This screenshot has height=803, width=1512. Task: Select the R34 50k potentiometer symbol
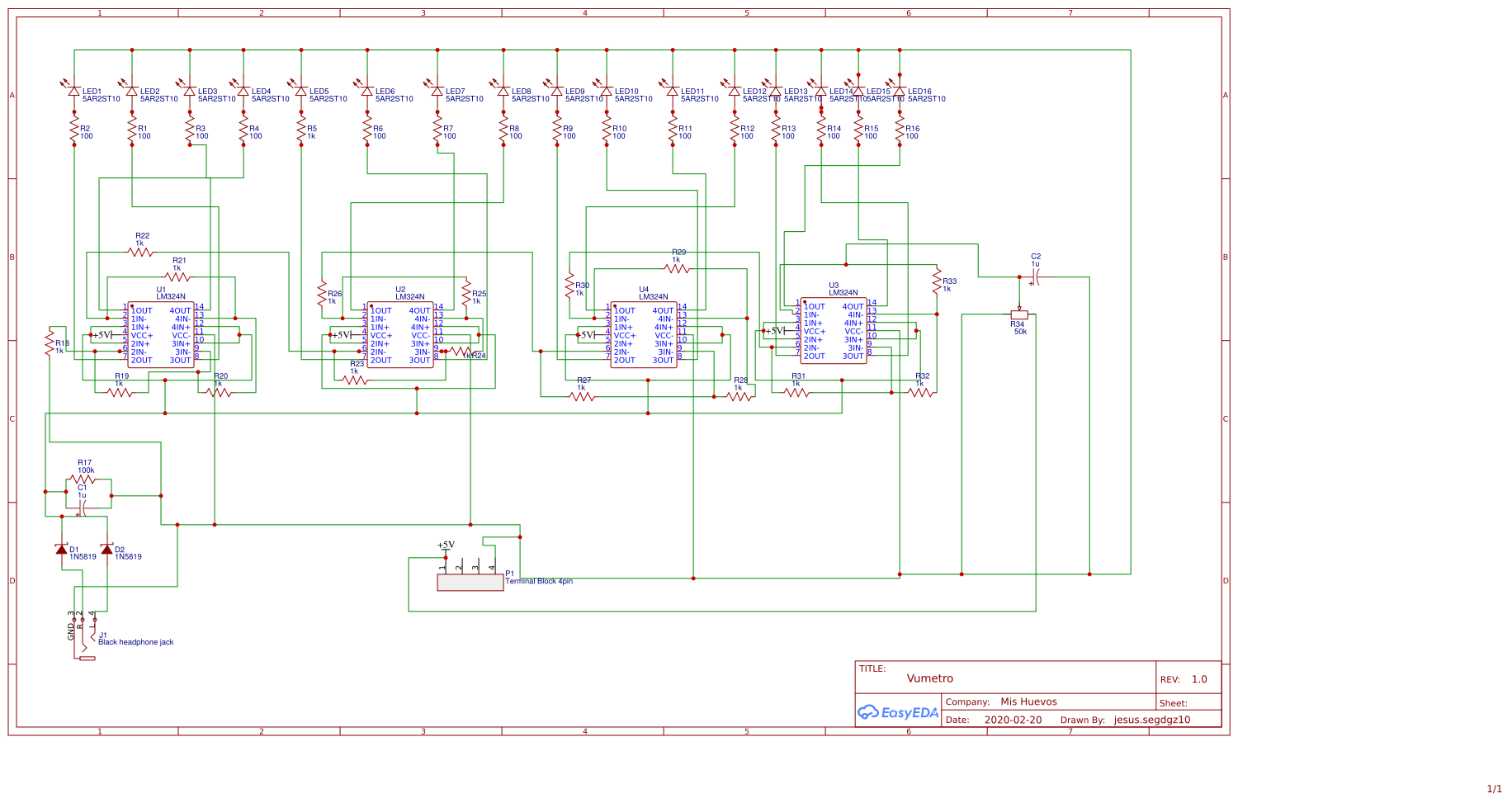point(1019,314)
